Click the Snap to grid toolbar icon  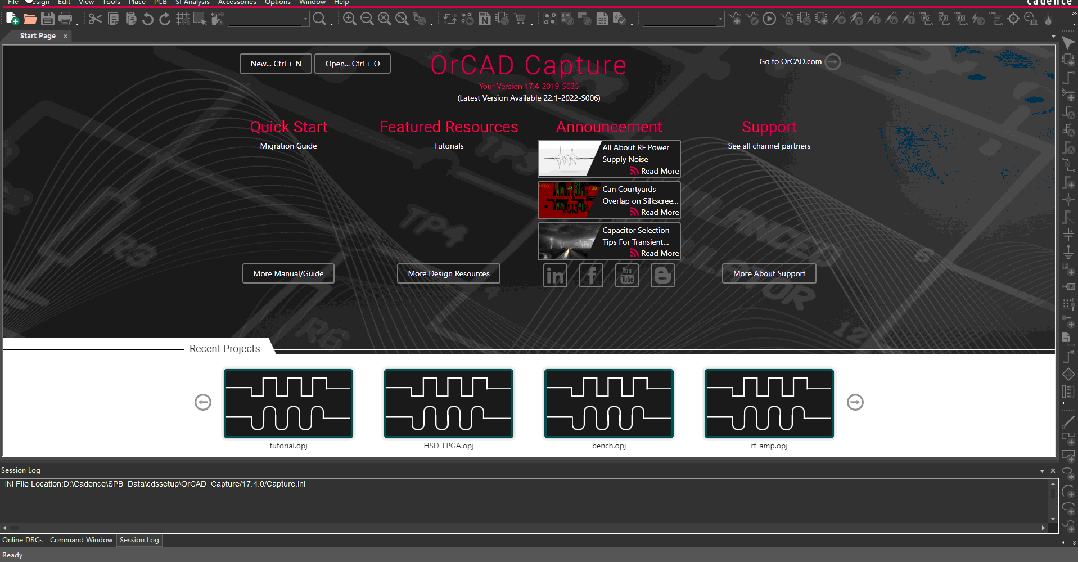point(183,19)
